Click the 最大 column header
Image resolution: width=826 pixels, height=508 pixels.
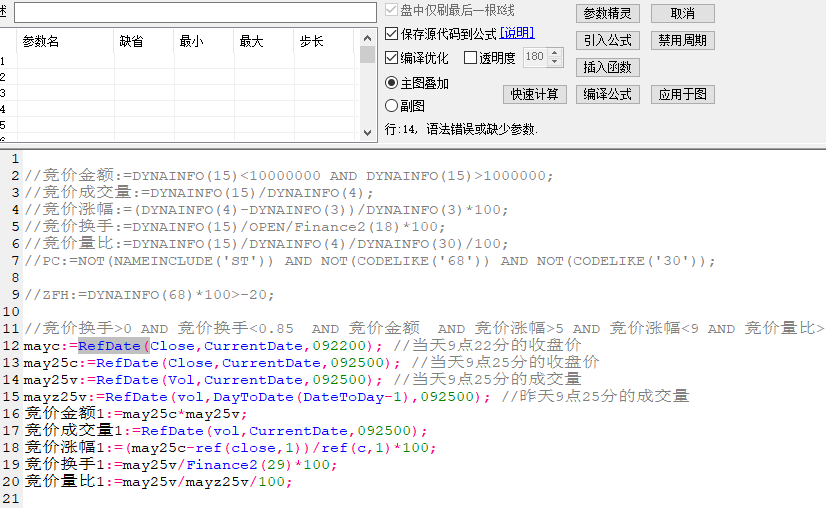tap(263, 41)
